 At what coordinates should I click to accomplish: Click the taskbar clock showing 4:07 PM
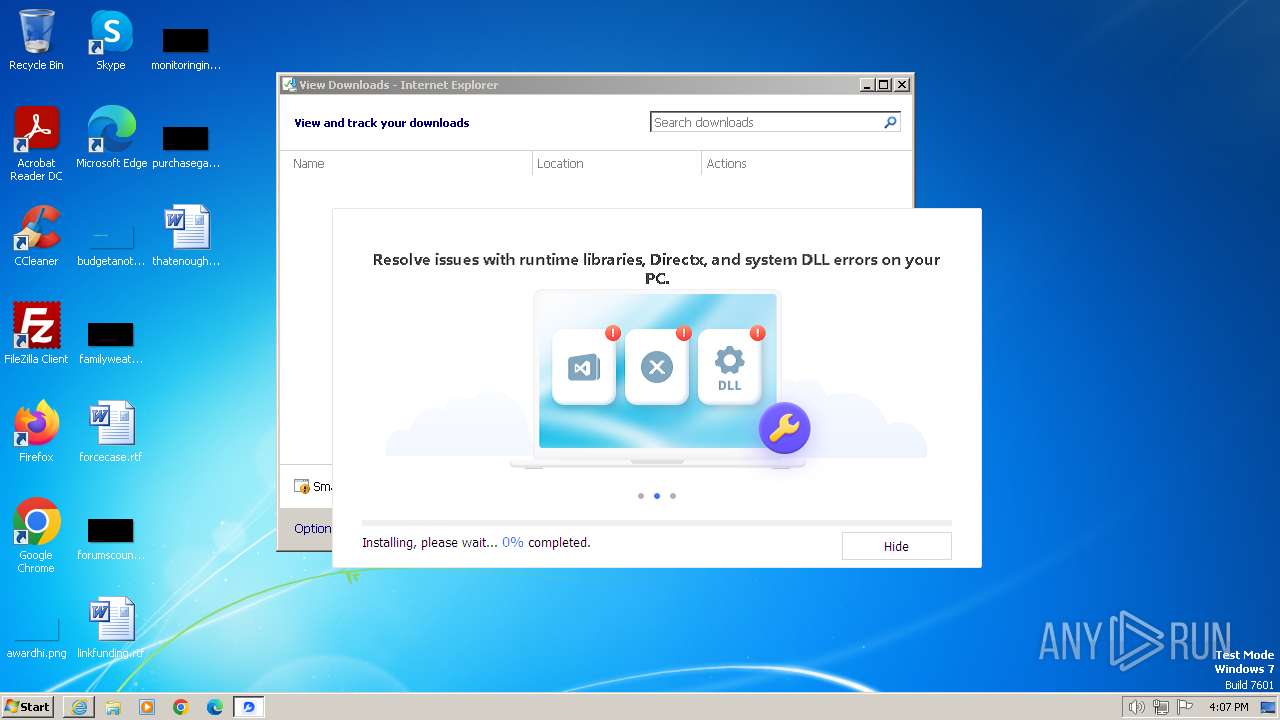pos(1228,707)
